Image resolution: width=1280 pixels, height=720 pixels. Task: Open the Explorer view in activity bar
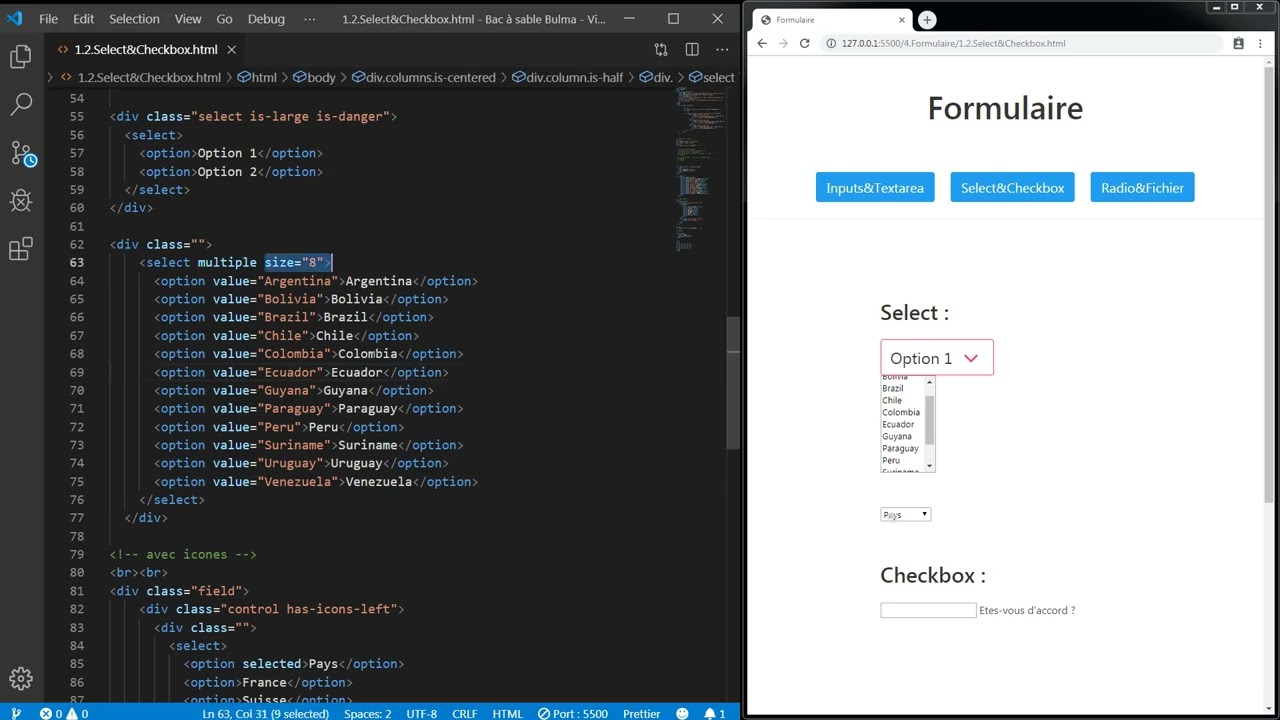21,57
